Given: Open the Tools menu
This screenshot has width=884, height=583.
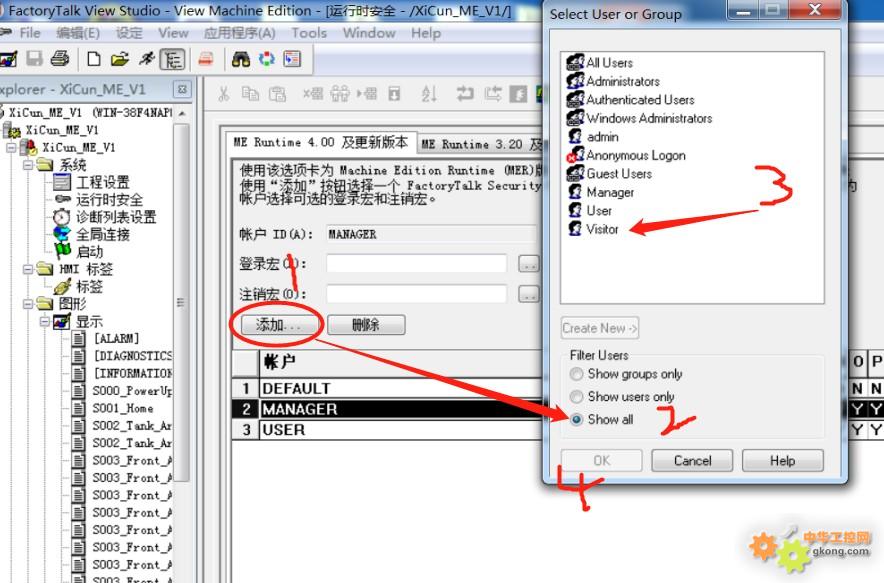Looking at the screenshot, I should pos(309,33).
